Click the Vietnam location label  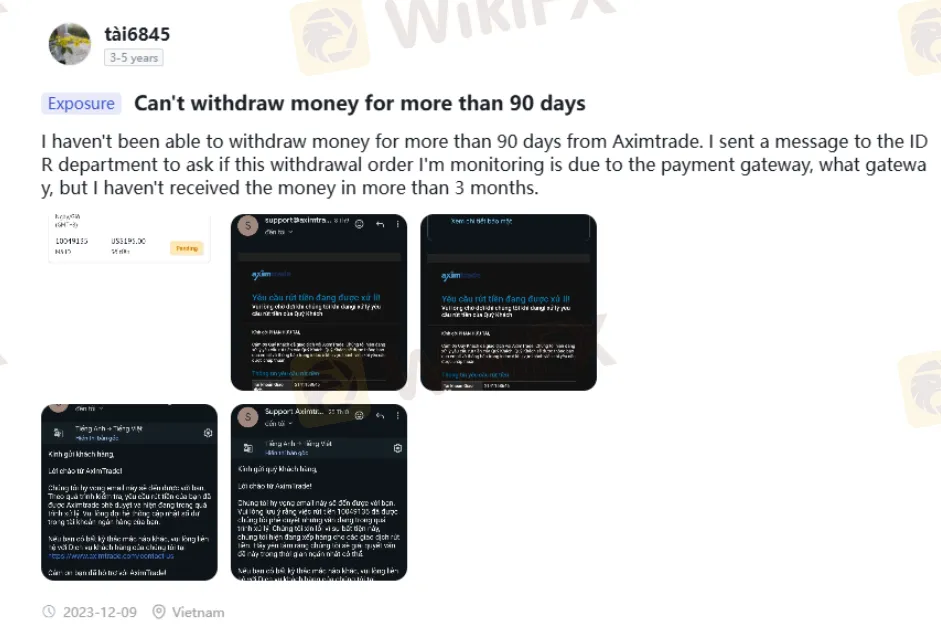(x=198, y=612)
